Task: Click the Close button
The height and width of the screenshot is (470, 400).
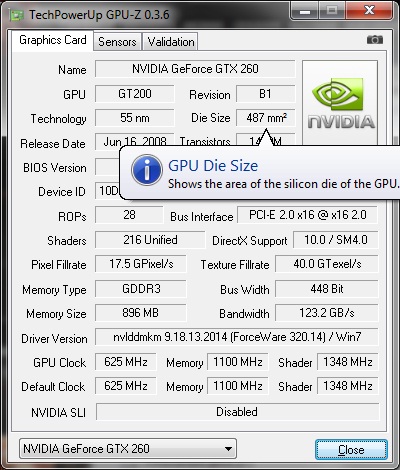Action: 351,450
